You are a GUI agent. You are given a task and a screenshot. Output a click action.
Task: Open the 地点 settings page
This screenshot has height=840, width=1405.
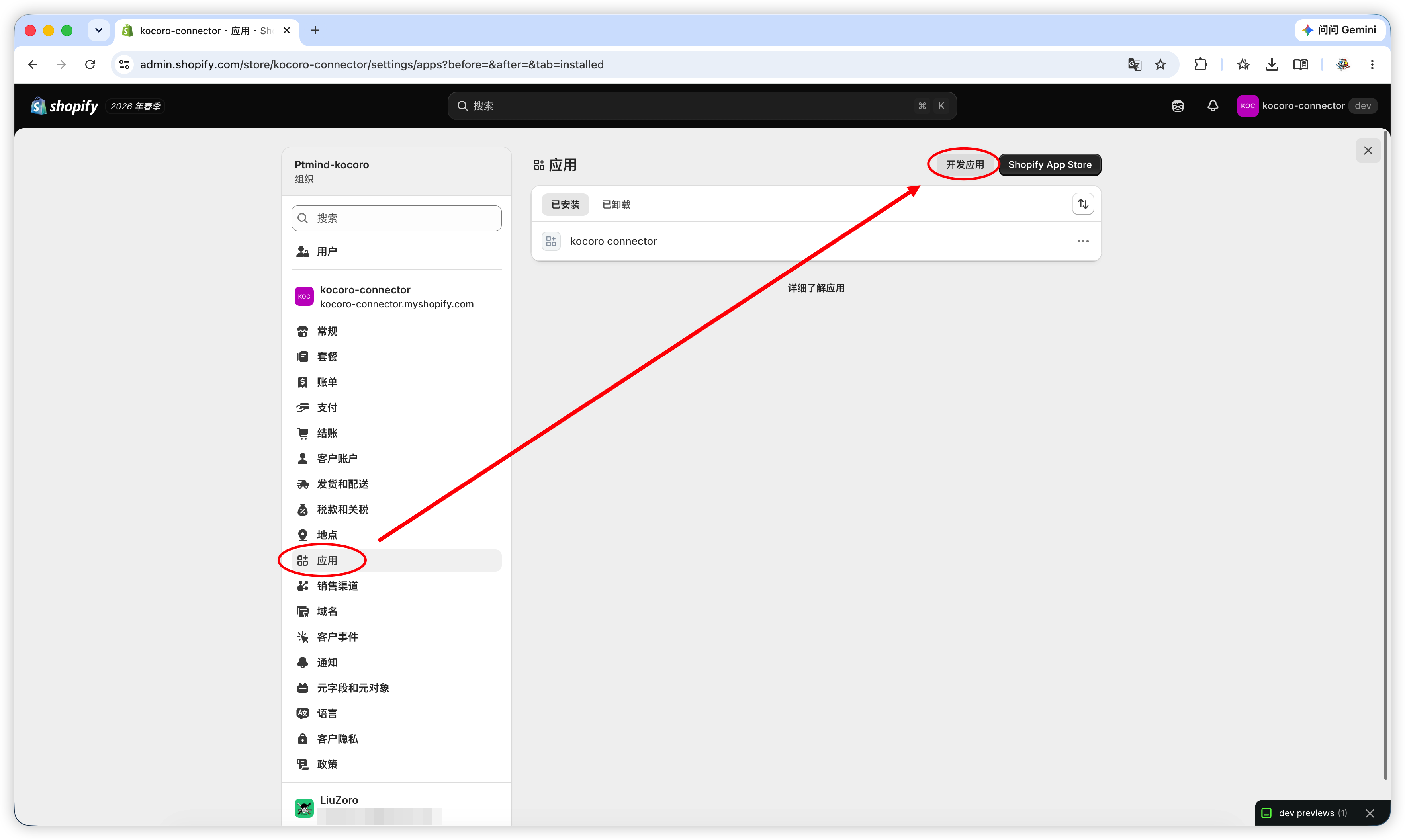396,535
